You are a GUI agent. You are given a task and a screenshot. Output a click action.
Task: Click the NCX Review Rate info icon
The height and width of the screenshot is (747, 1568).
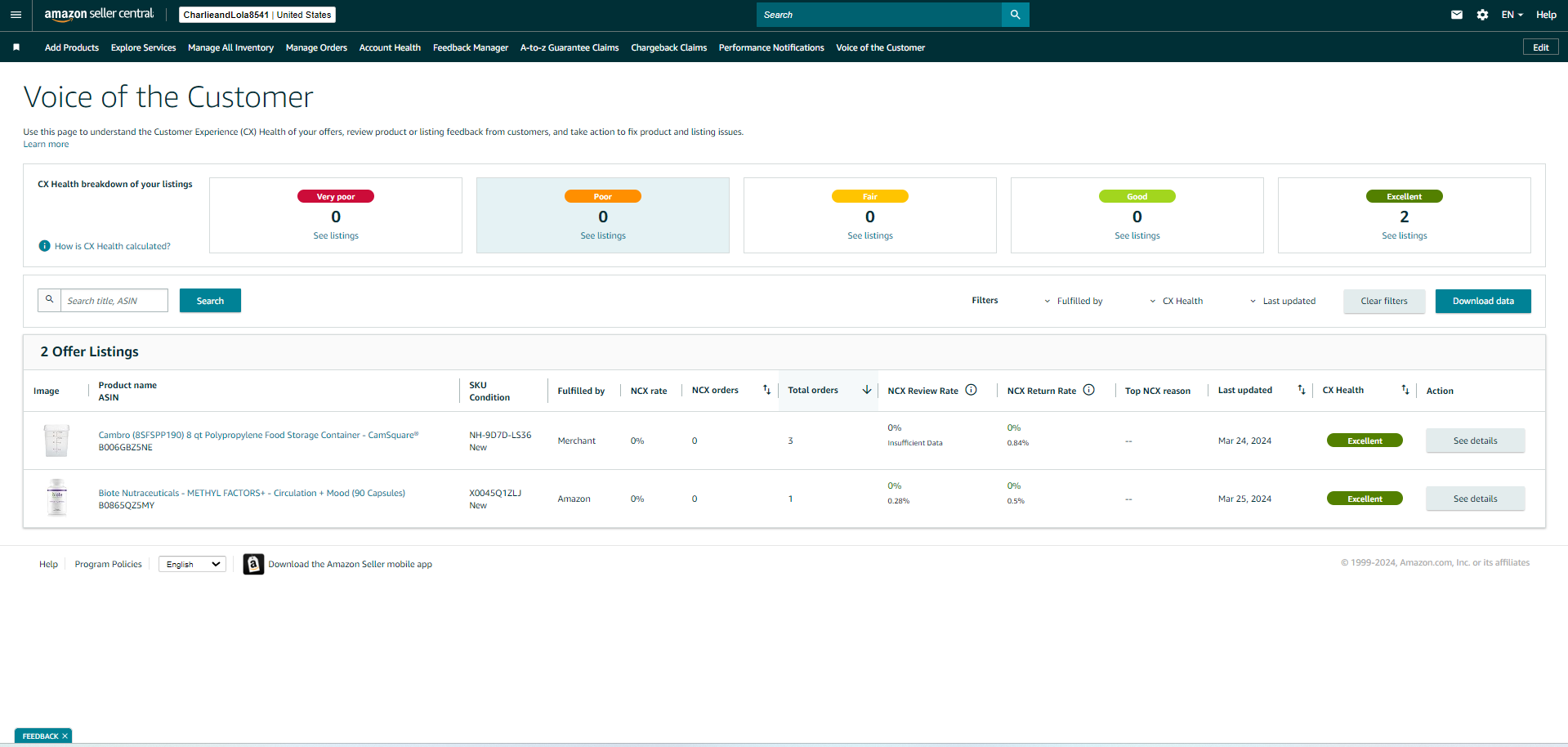pos(971,390)
